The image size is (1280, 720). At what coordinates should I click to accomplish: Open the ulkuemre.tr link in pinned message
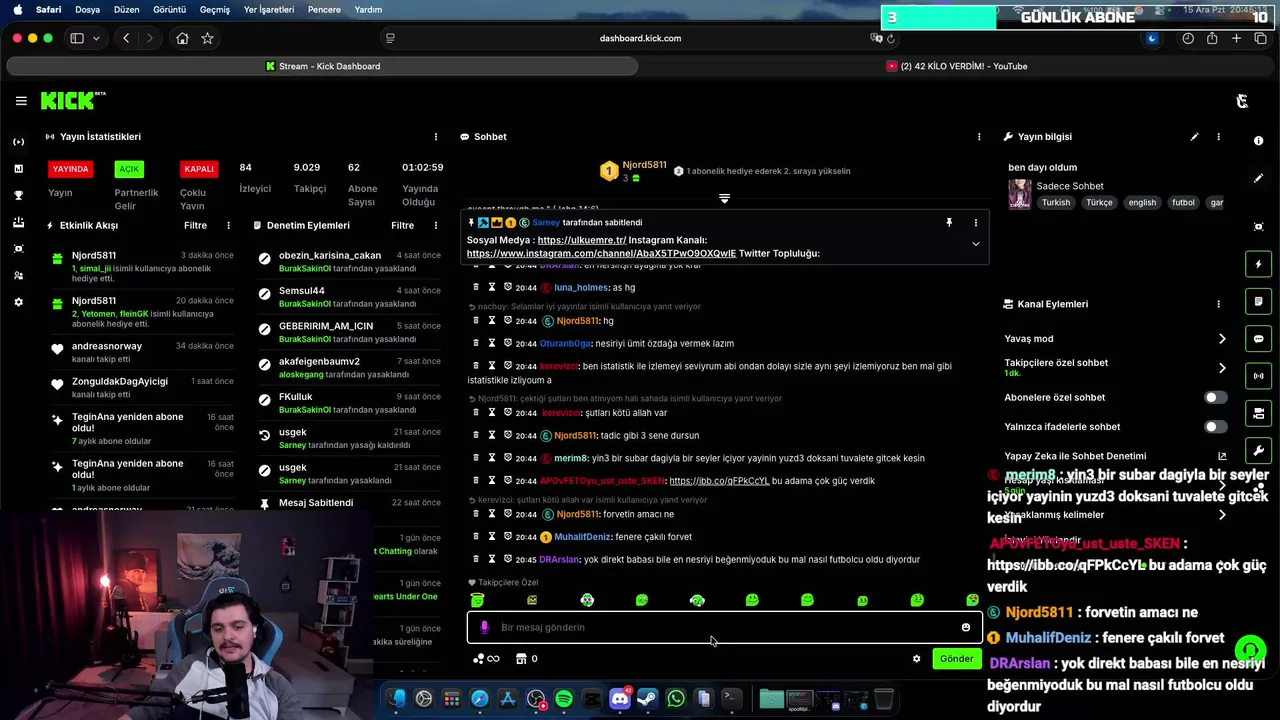582,240
